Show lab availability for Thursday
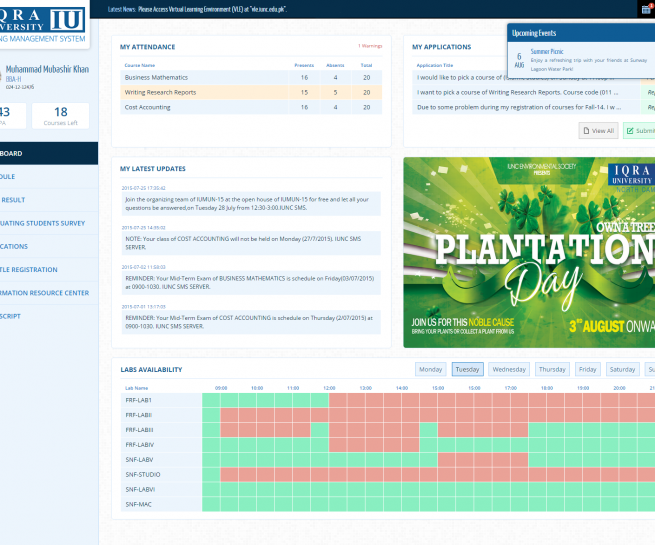 (552, 369)
